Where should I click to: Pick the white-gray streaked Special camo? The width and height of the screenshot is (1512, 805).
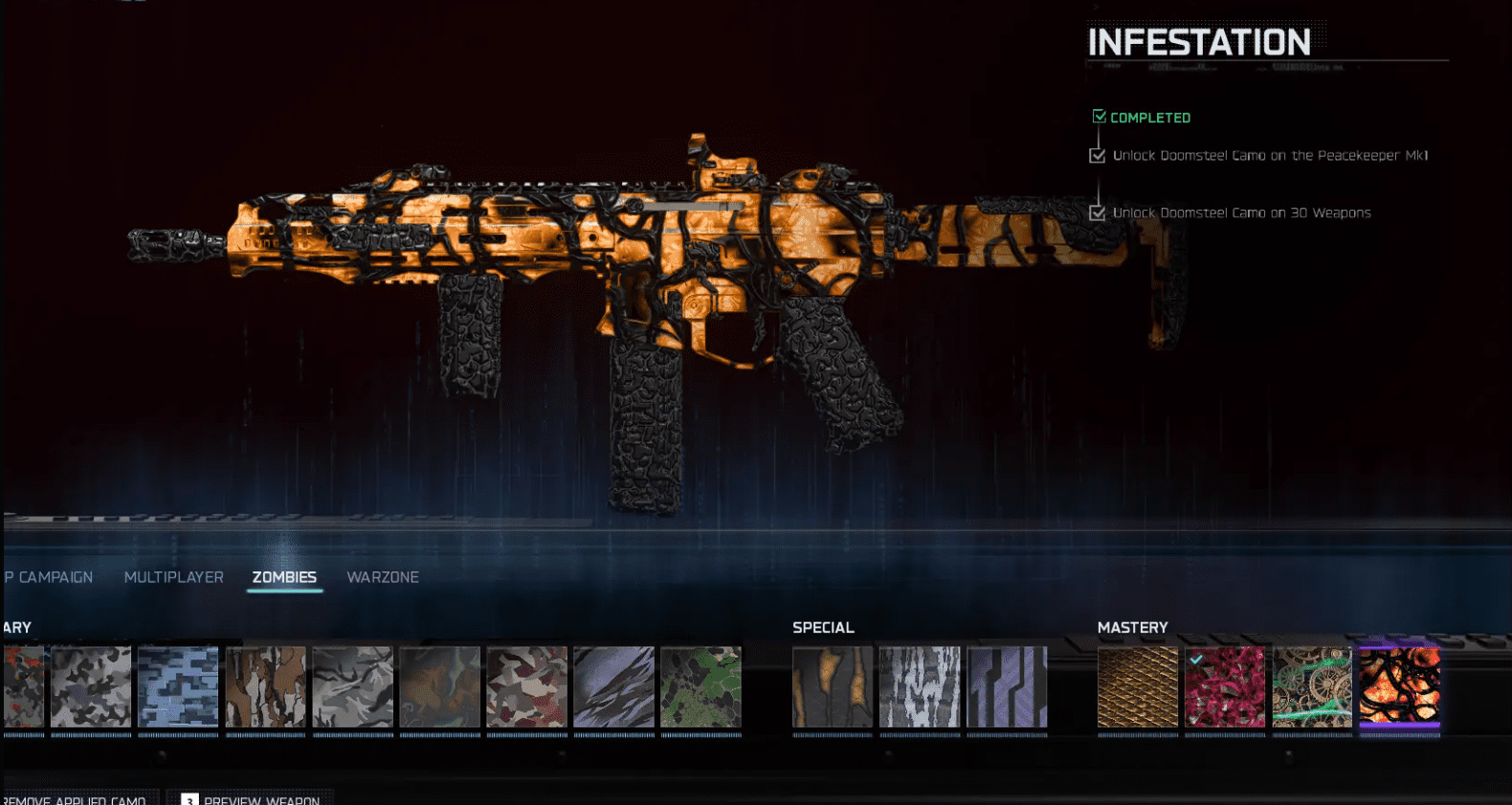[x=919, y=686]
